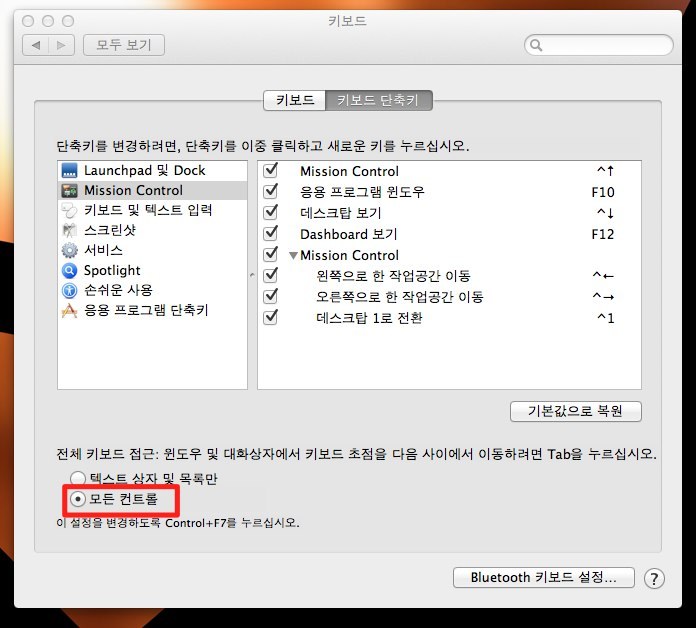696x628 pixels.
Task: Click 기본값으로 복원 button
Action: (x=576, y=411)
